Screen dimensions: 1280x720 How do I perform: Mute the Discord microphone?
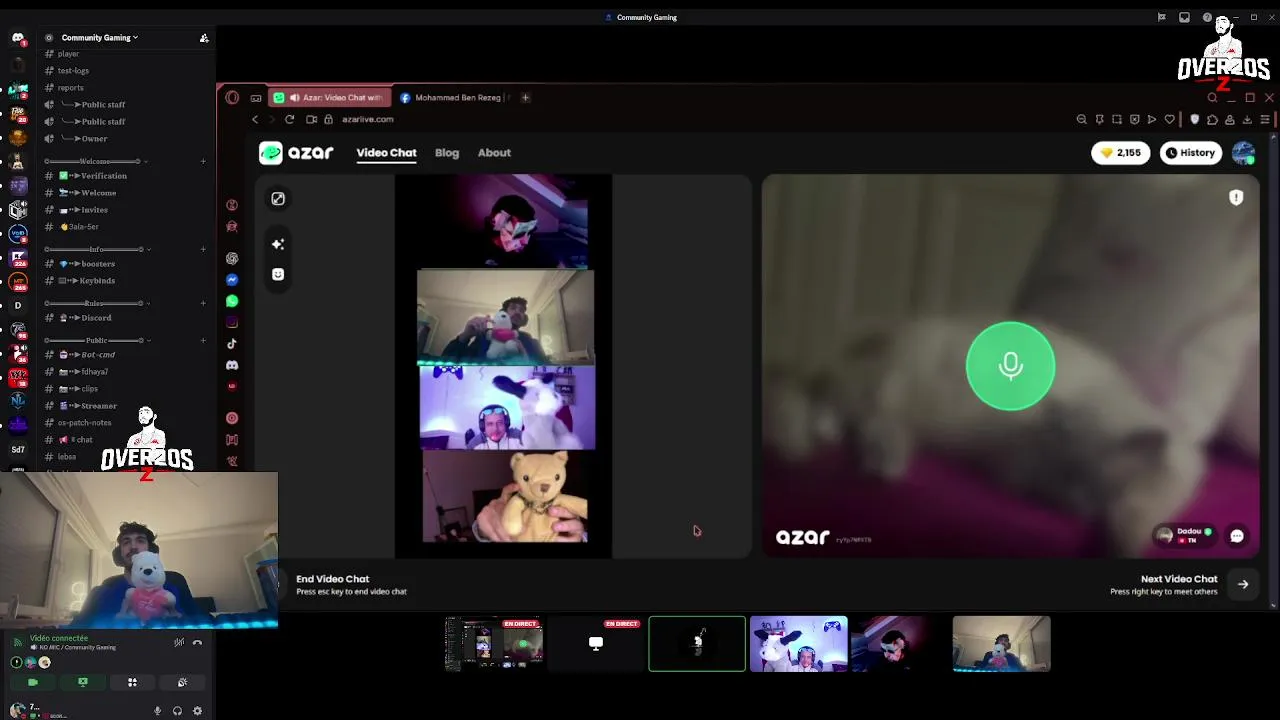click(x=157, y=711)
